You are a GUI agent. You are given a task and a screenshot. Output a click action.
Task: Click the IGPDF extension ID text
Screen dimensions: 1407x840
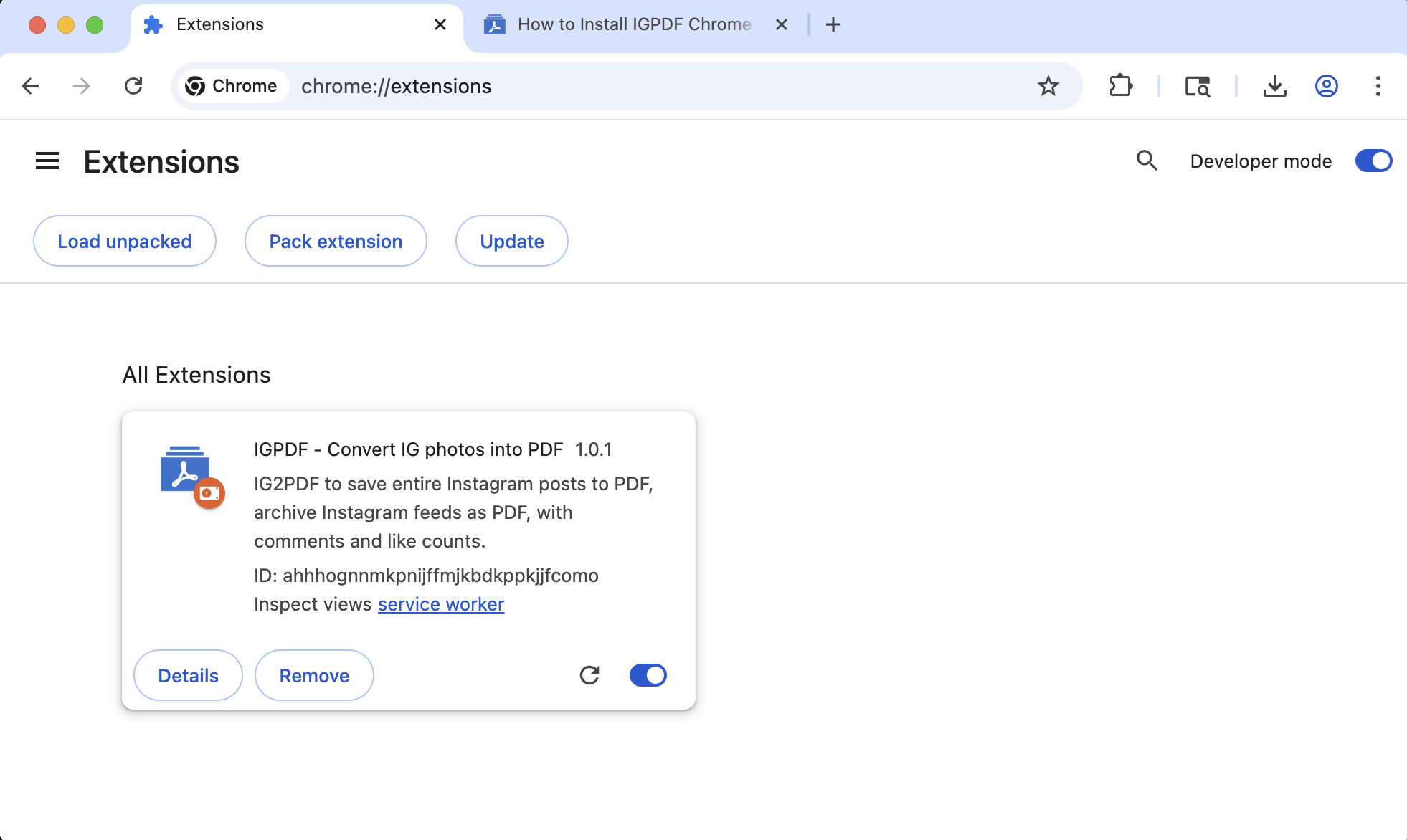coord(426,576)
